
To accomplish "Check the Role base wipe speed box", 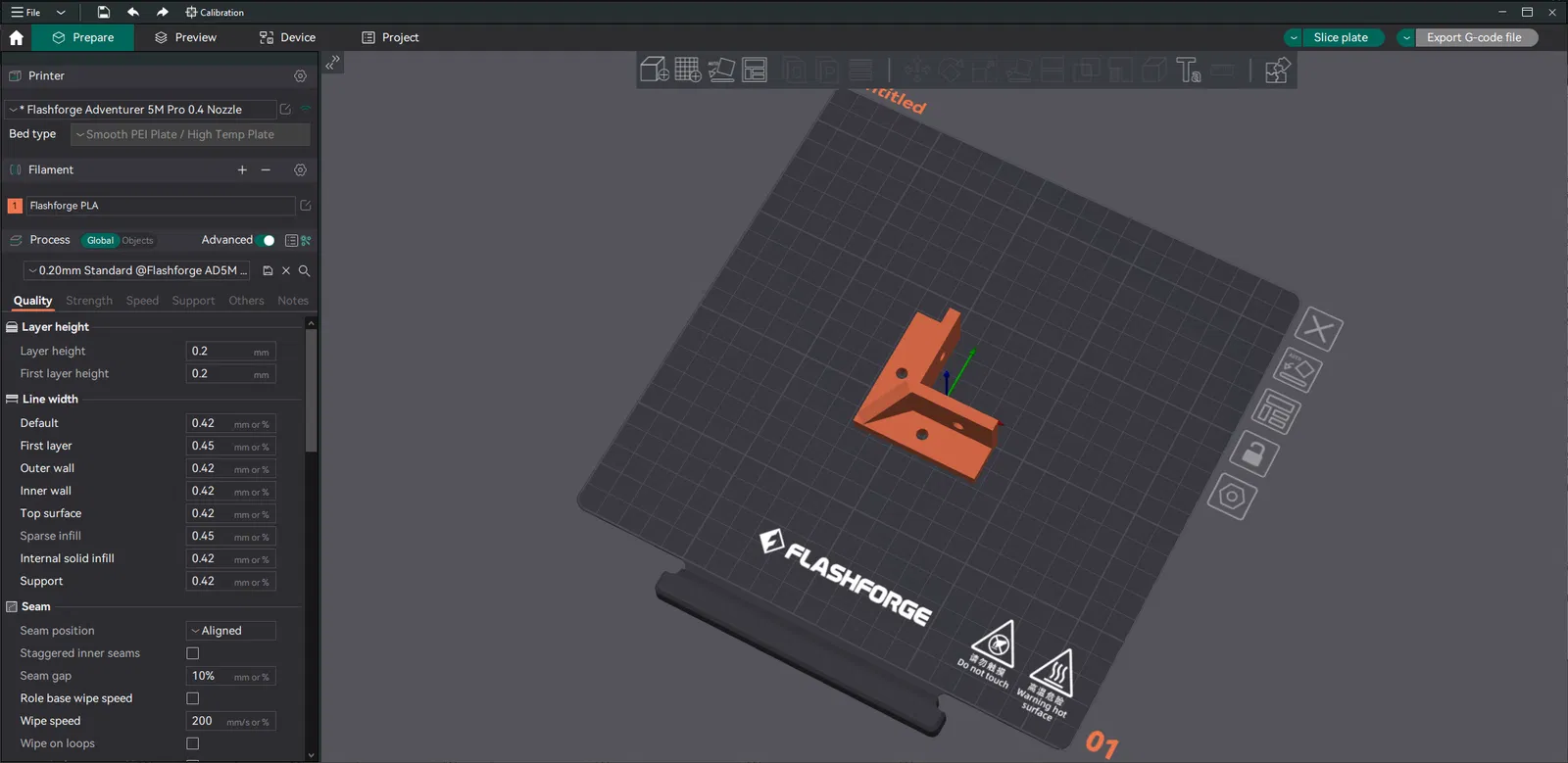I will tap(192, 698).
